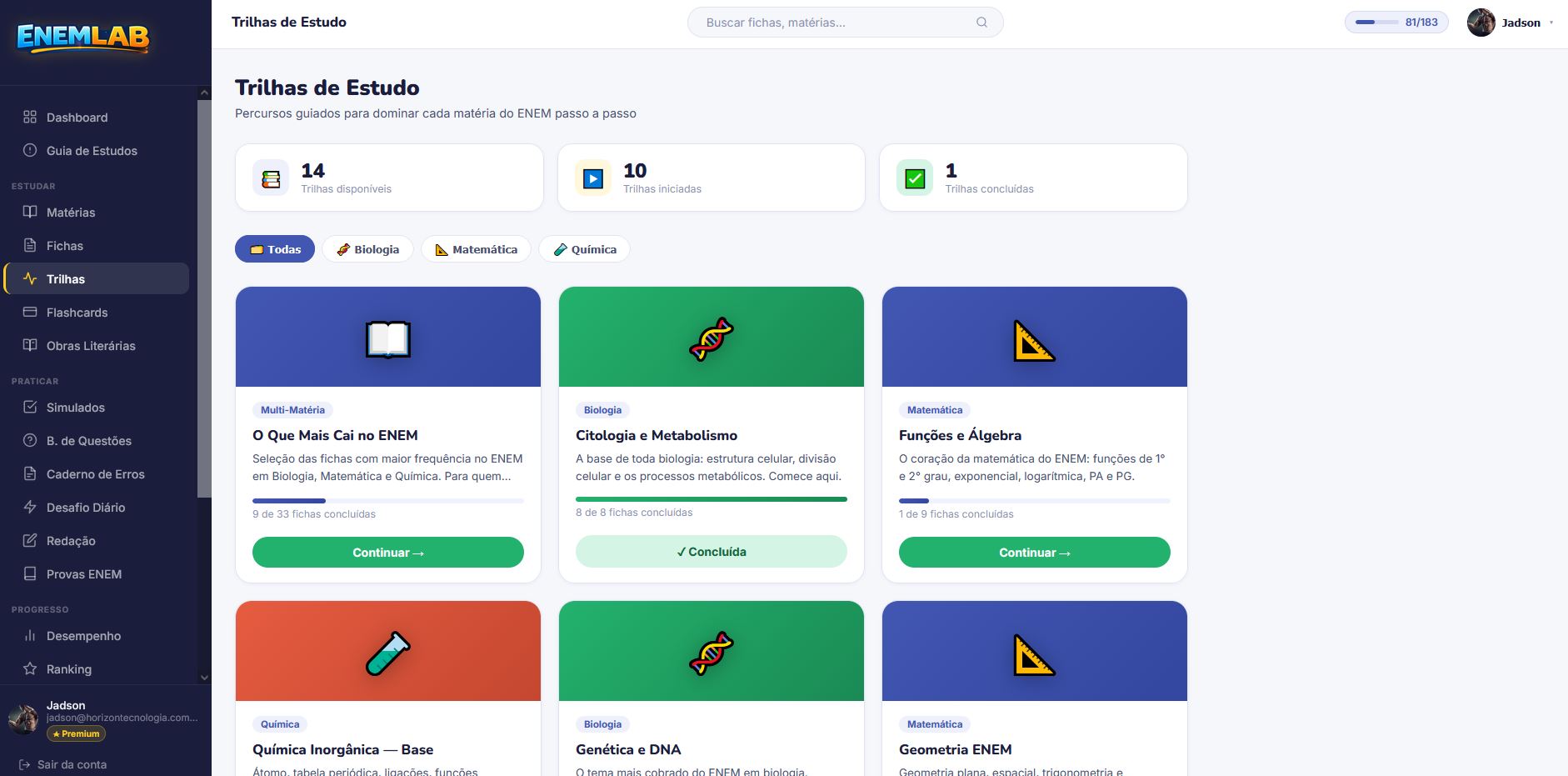Click the Desempenho bar chart icon
Viewport: 1568px width, 776px height.
pyautogui.click(x=30, y=635)
